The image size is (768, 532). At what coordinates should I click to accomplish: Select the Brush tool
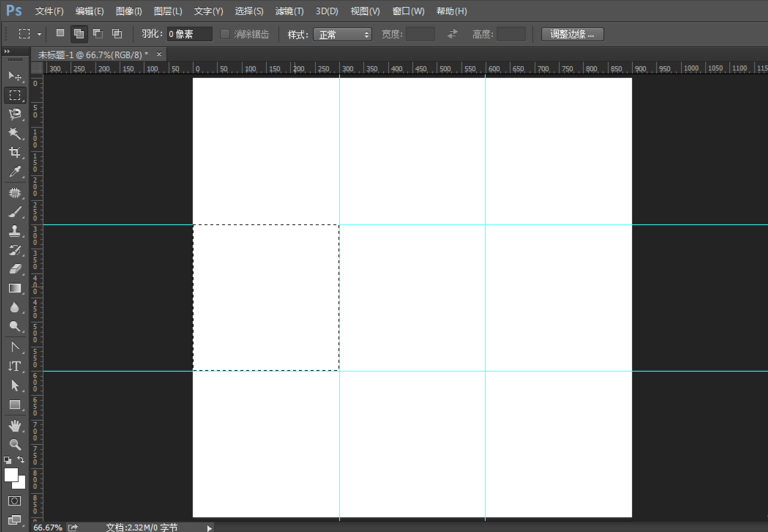click(15, 211)
